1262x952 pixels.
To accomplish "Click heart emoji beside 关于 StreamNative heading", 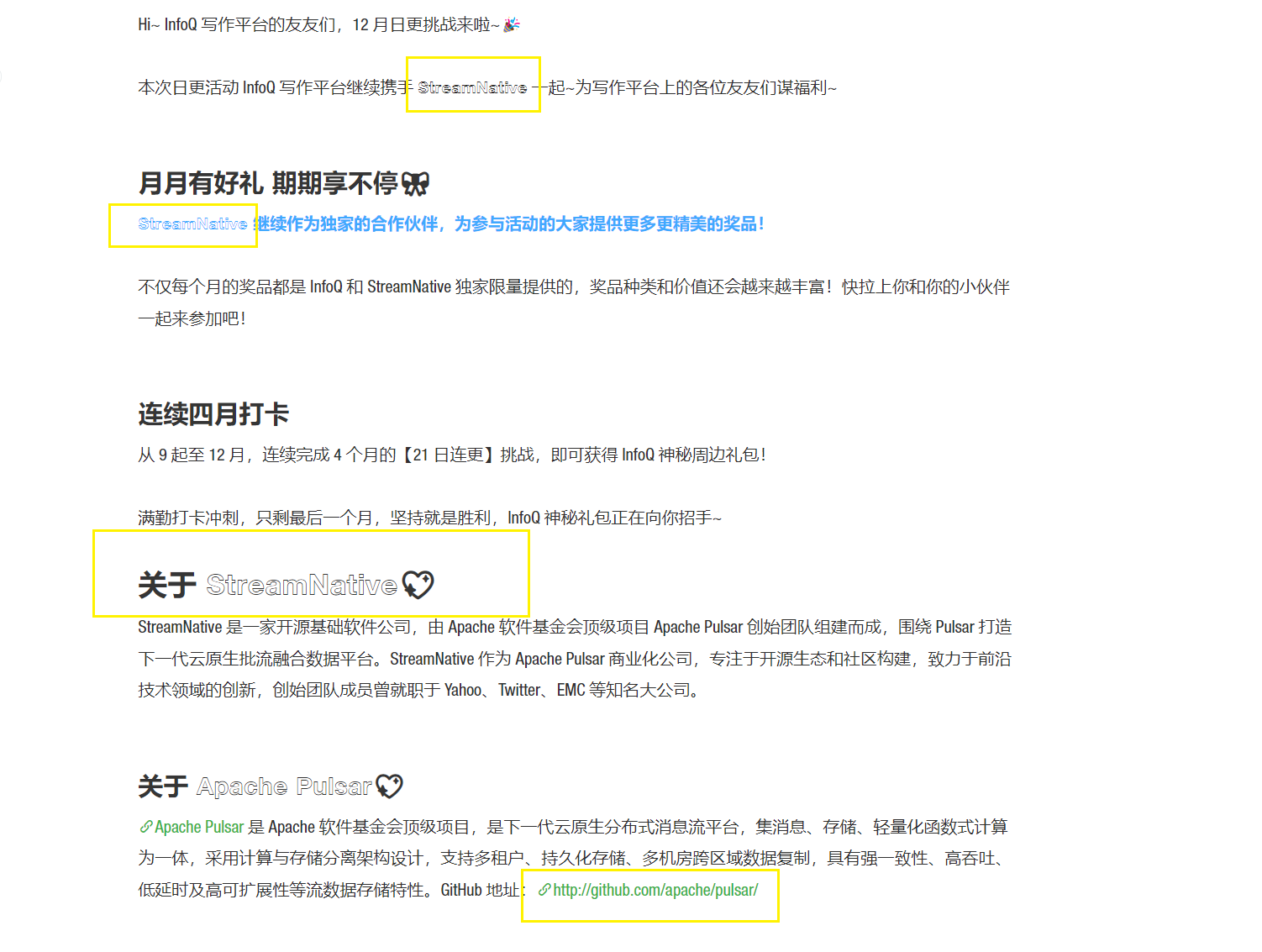I will coord(418,585).
